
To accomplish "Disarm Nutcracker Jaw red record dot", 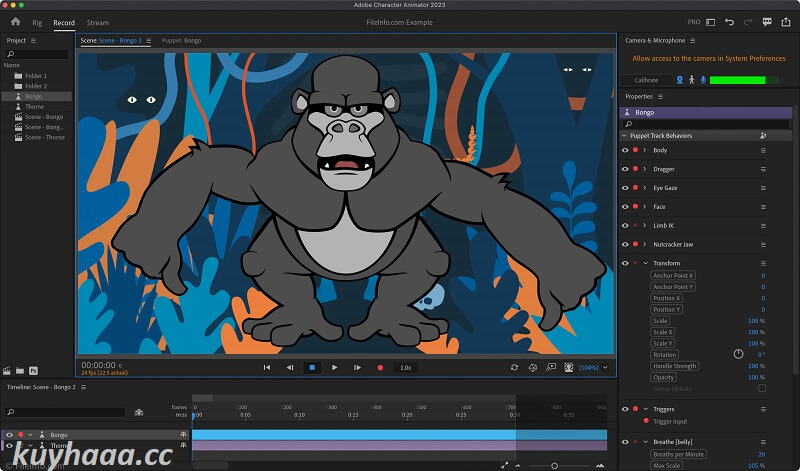I will 636,244.
